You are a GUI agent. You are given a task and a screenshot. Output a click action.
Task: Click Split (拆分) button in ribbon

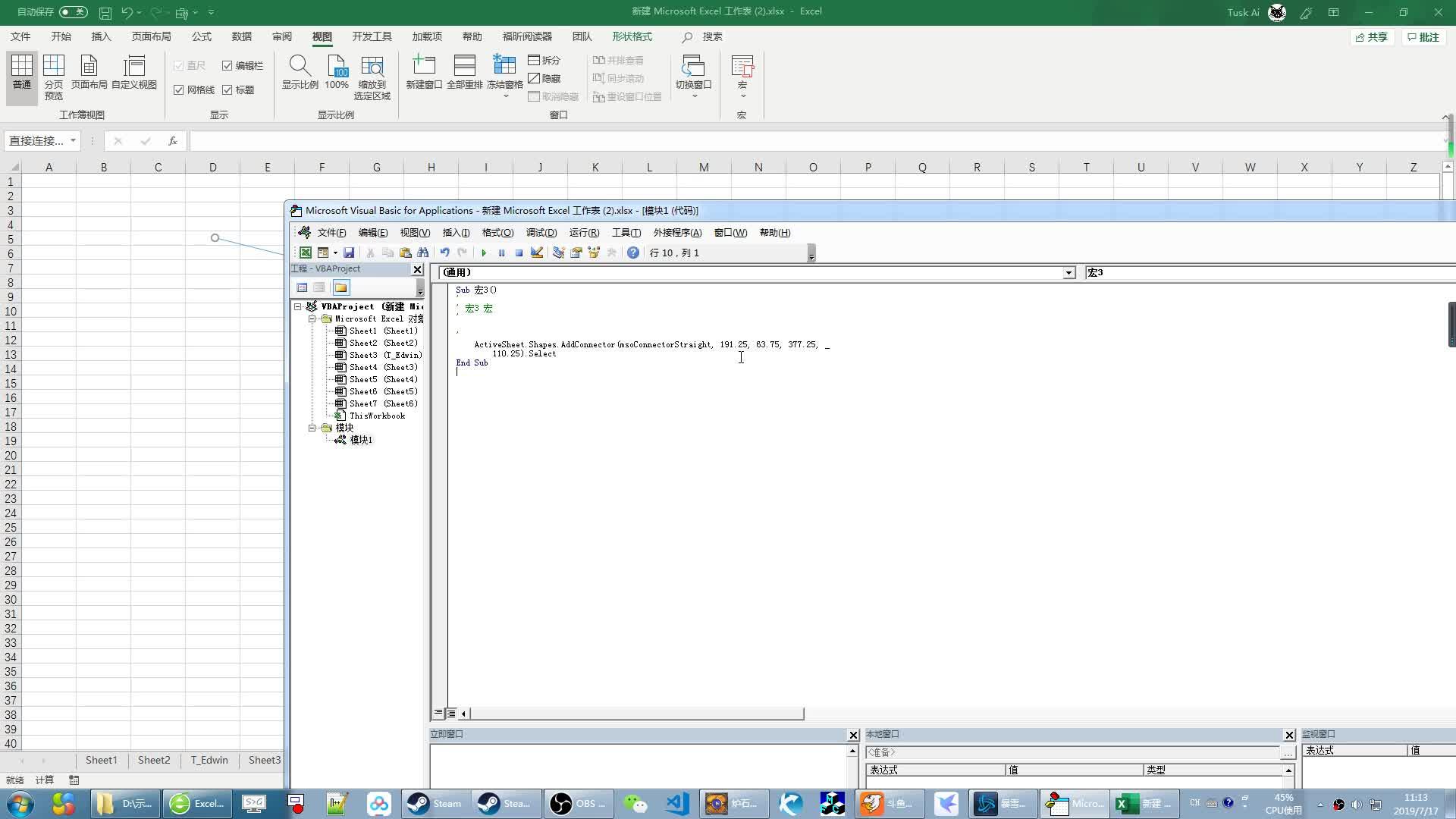[x=544, y=60]
